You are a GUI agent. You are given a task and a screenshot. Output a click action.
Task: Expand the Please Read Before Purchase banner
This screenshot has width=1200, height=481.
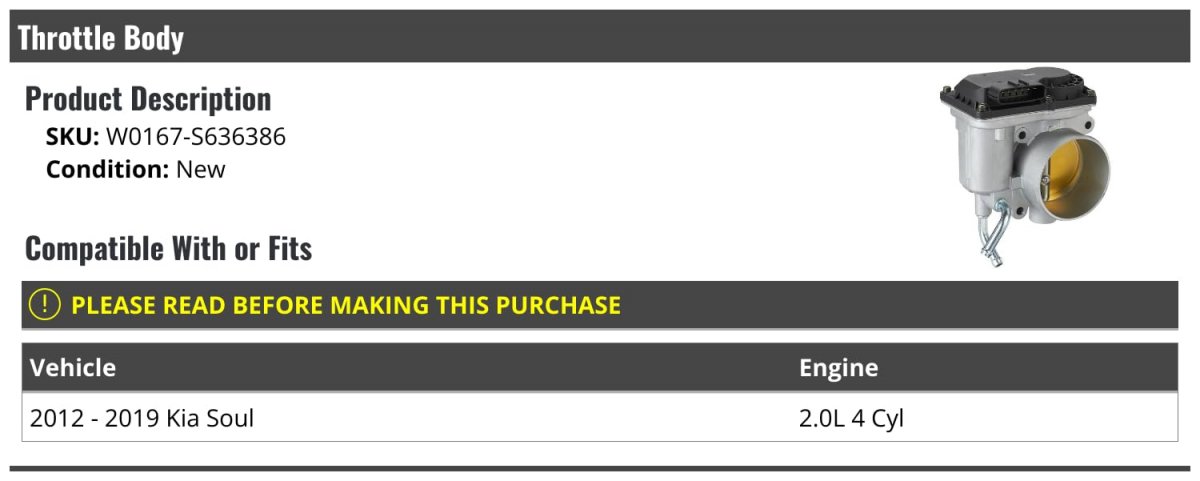click(x=600, y=305)
